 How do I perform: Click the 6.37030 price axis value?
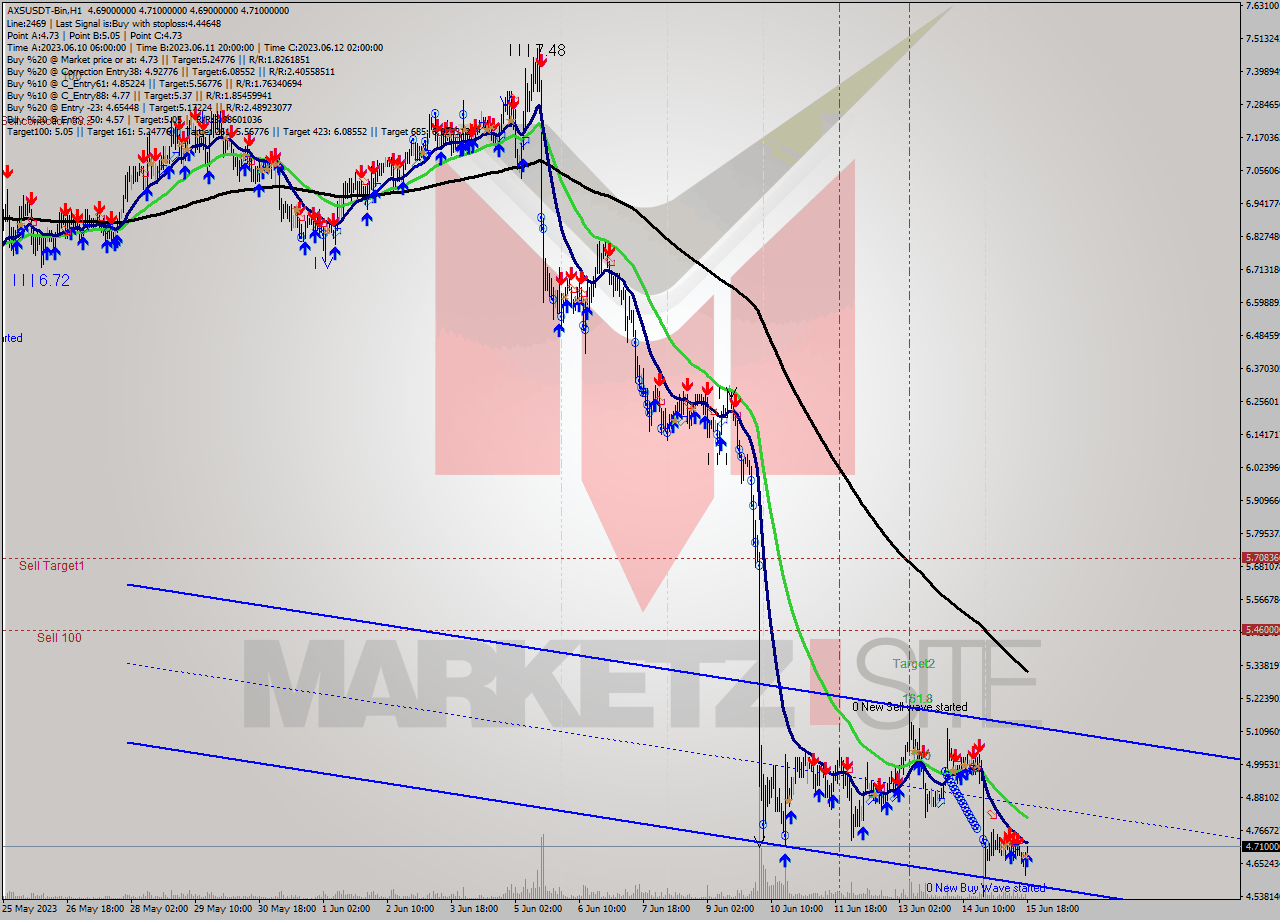pos(1263,369)
